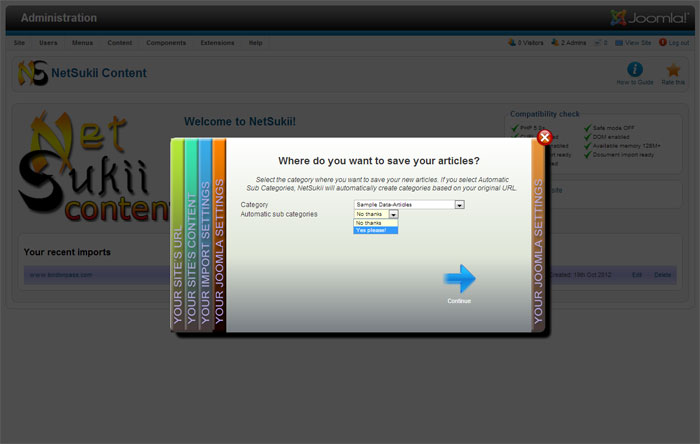
Task: Click the 'Compatibility check' title
Action: click(545, 114)
